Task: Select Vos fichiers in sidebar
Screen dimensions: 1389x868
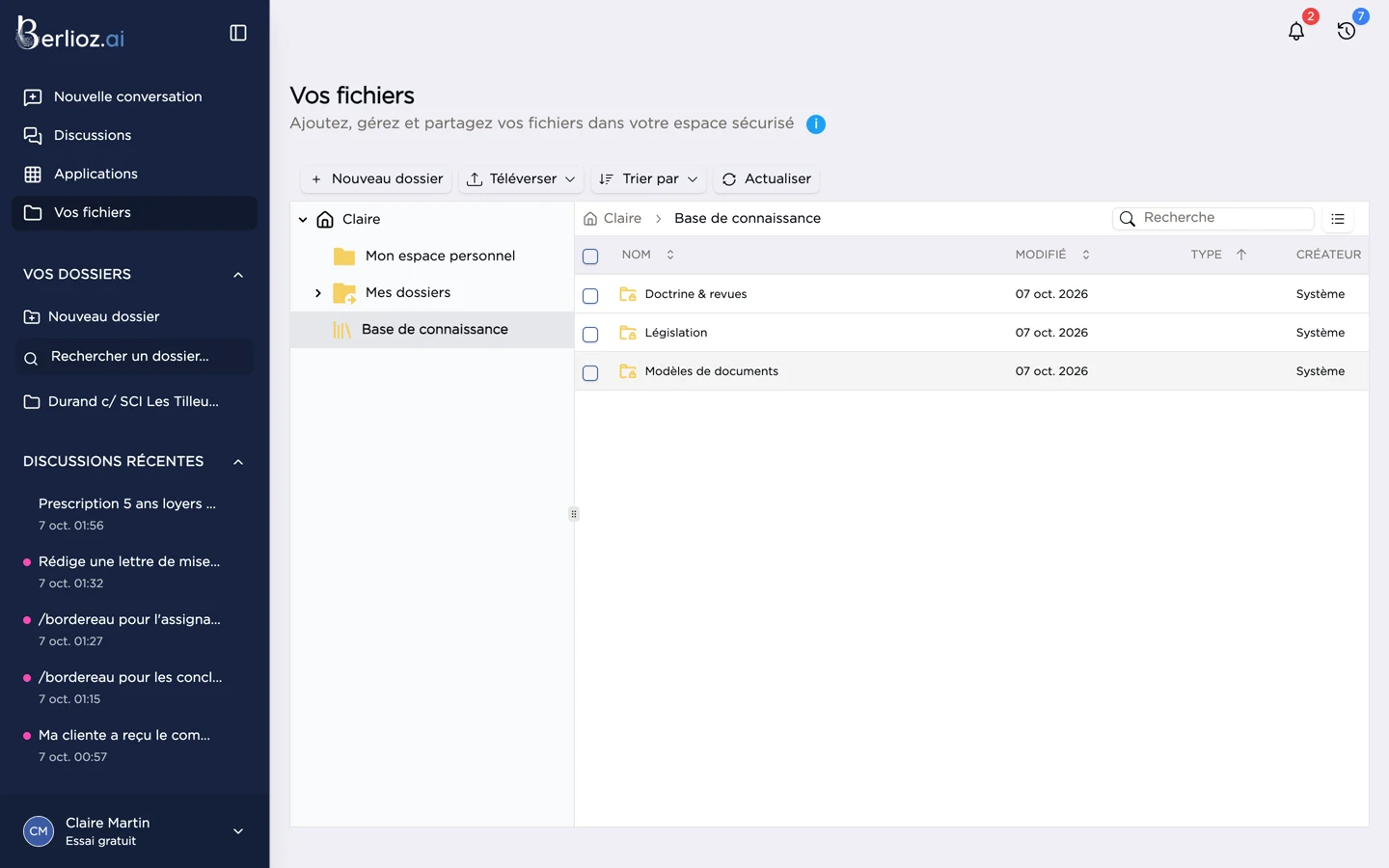Action: click(134, 213)
